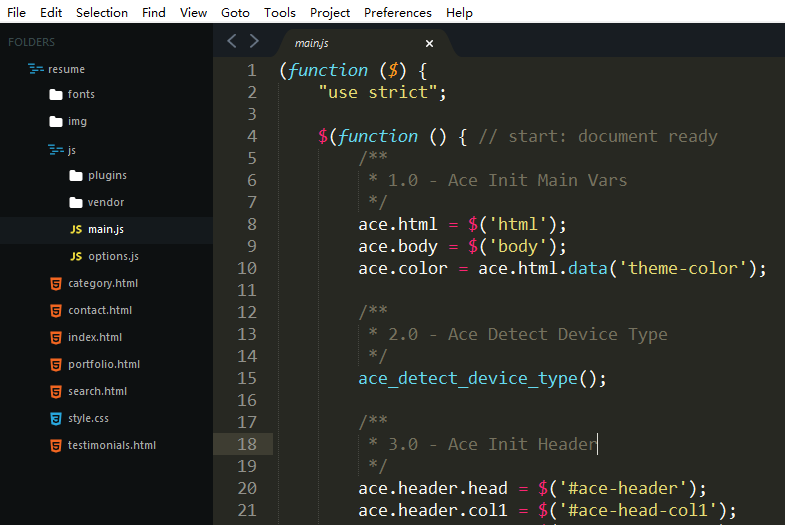Open options.js in the sidebar

[x=113, y=256]
